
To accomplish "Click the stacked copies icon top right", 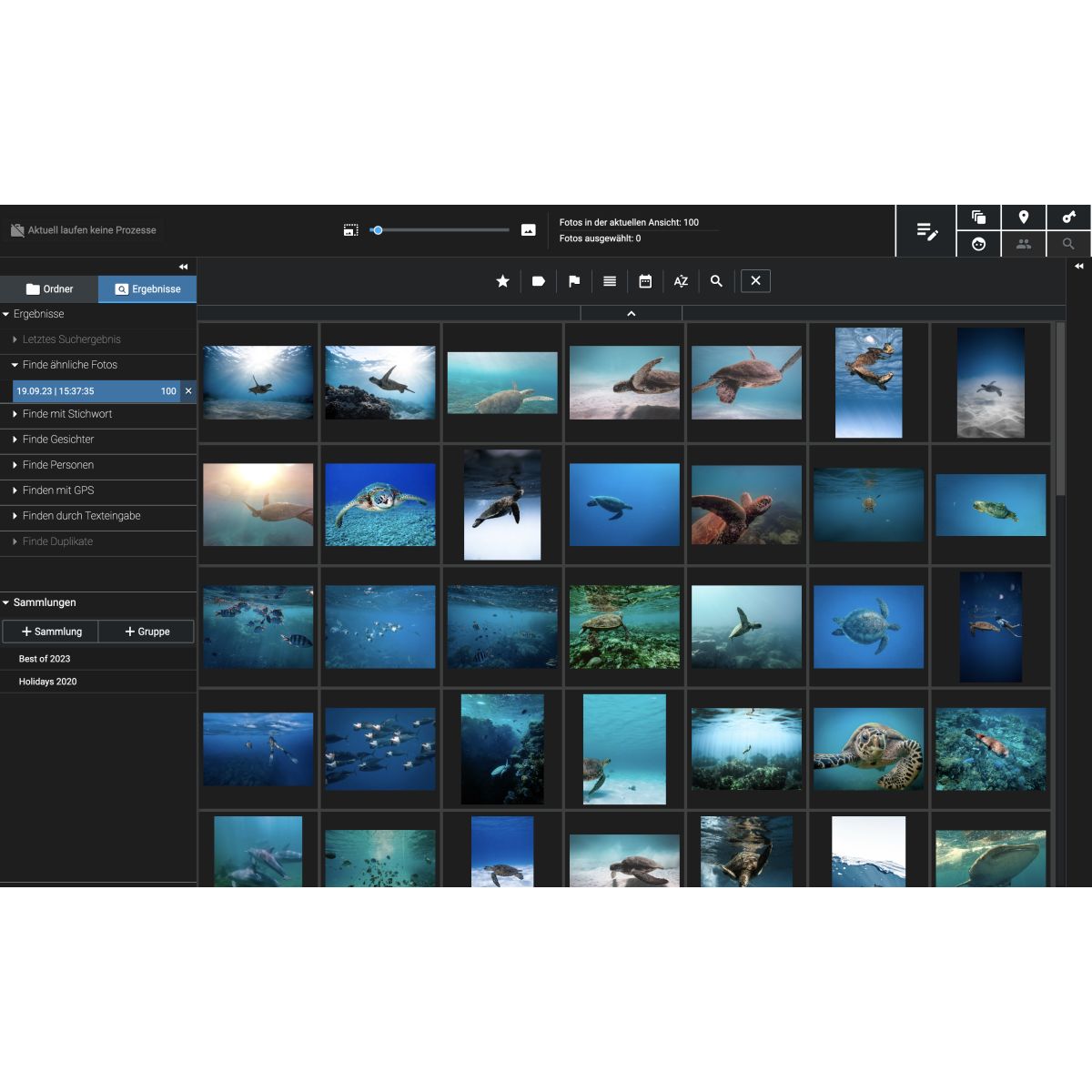I will pos(978,217).
